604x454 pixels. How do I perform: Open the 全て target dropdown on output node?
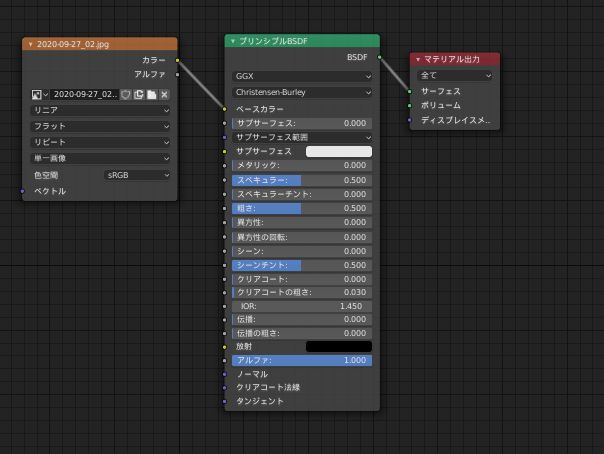click(x=455, y=75)
